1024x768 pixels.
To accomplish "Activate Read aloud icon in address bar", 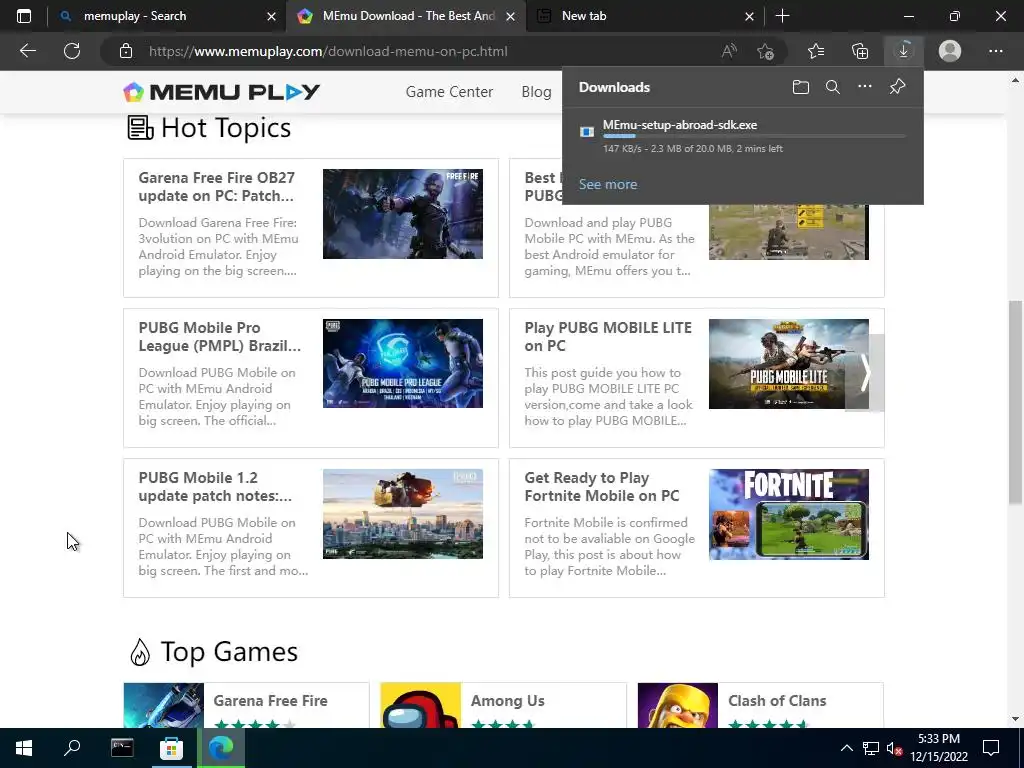I will coord(729,52).
